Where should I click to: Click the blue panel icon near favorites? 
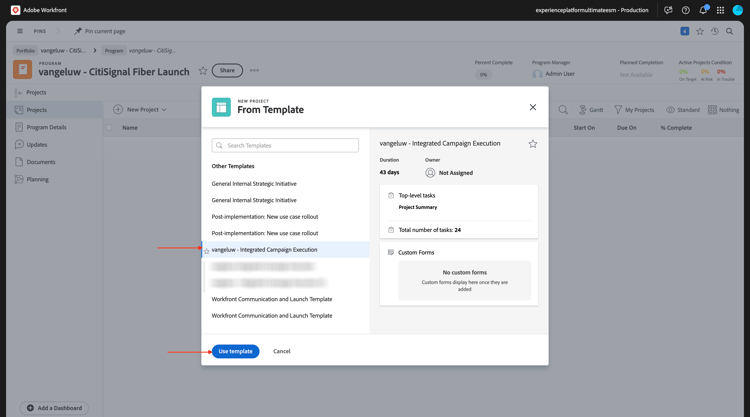coord(685,31)
